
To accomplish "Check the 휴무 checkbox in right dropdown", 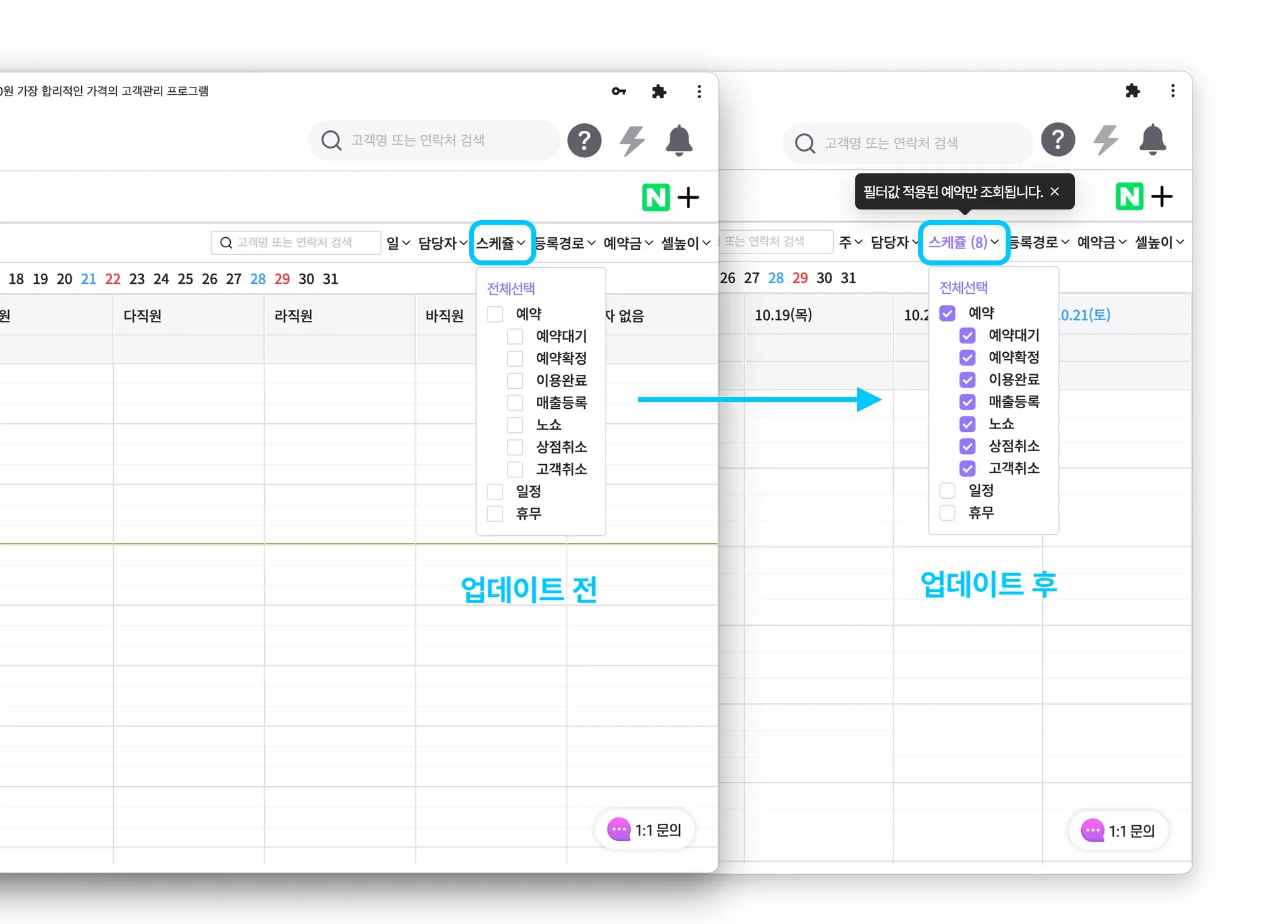I will point(947,513).
